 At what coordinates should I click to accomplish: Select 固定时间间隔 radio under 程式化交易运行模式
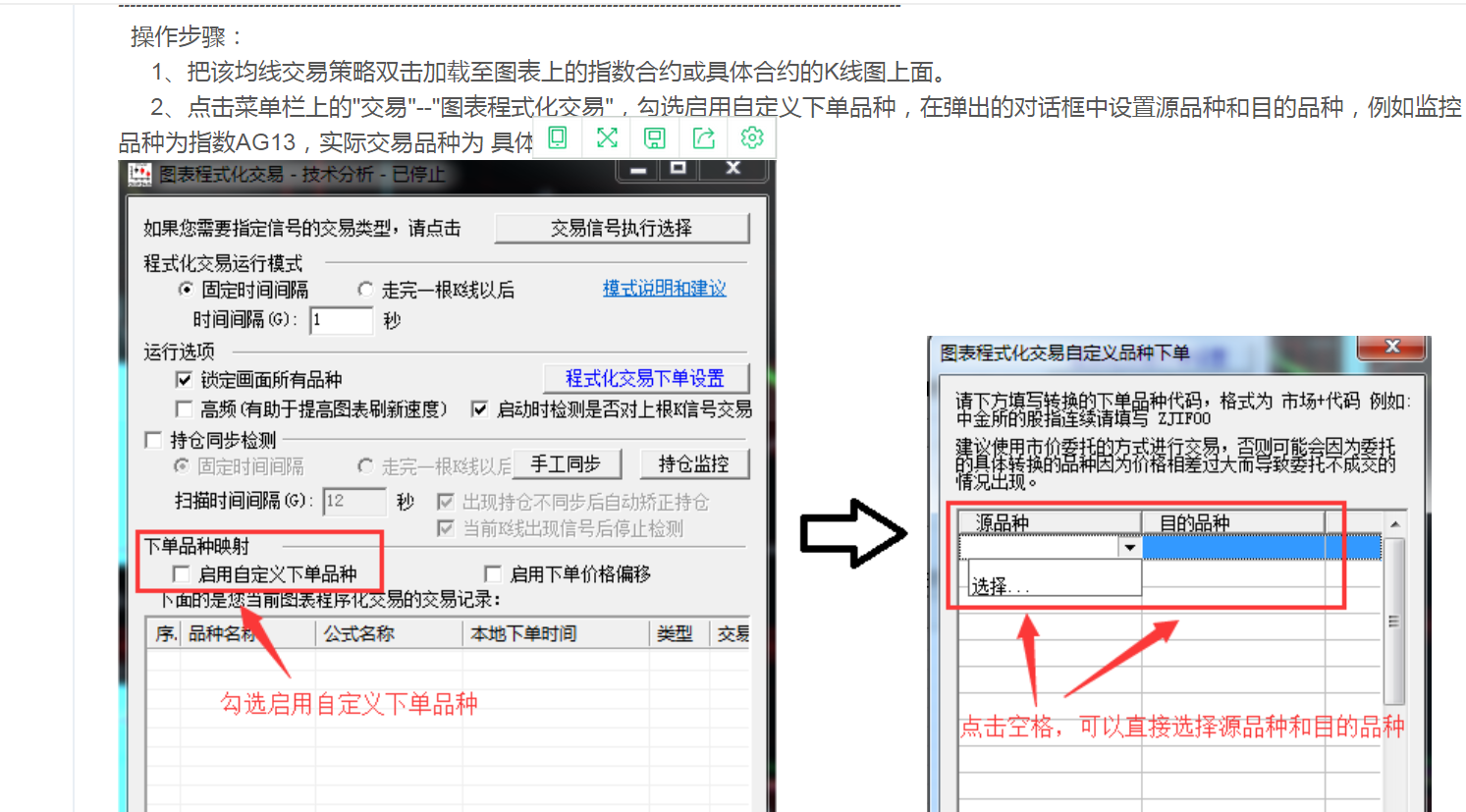[x=186, y=290]
